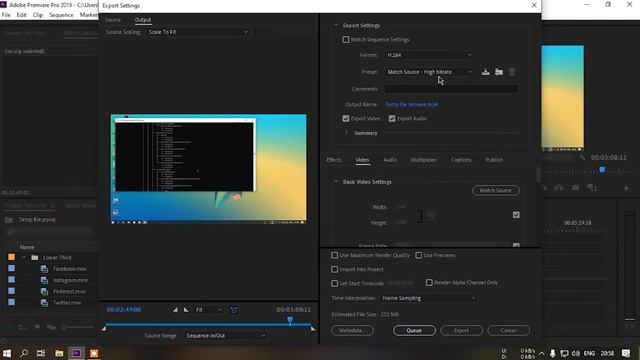The image size is (640, 360).
Task: Open the Sequence menu
Action: (61, 15)
